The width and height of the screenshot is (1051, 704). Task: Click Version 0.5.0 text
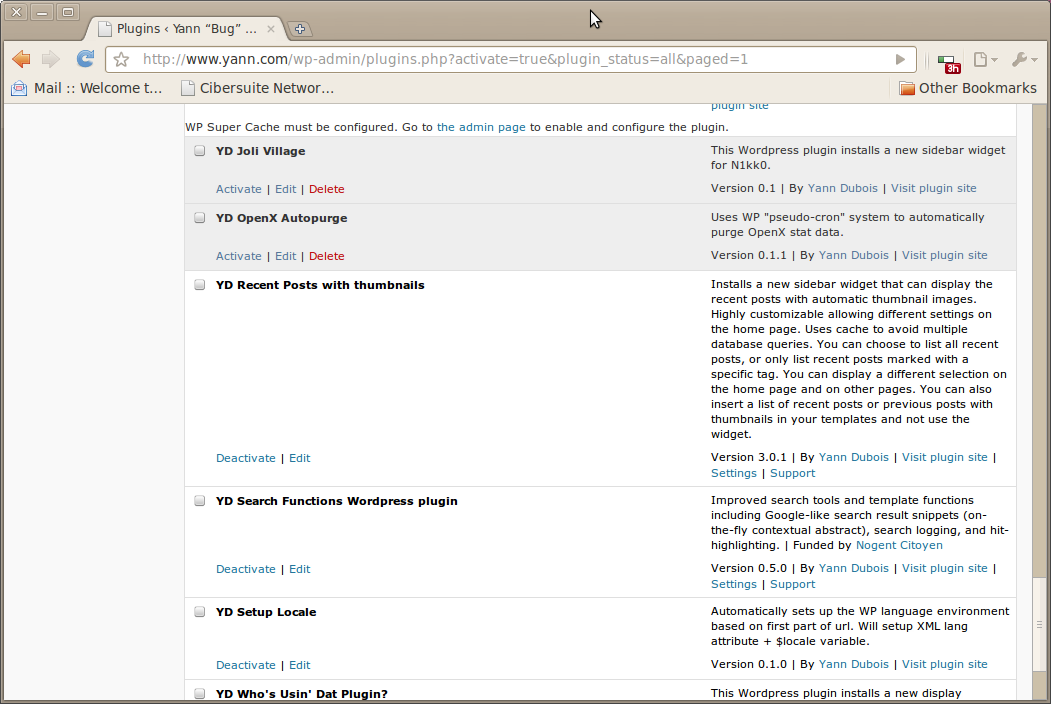tap(749, 568)
